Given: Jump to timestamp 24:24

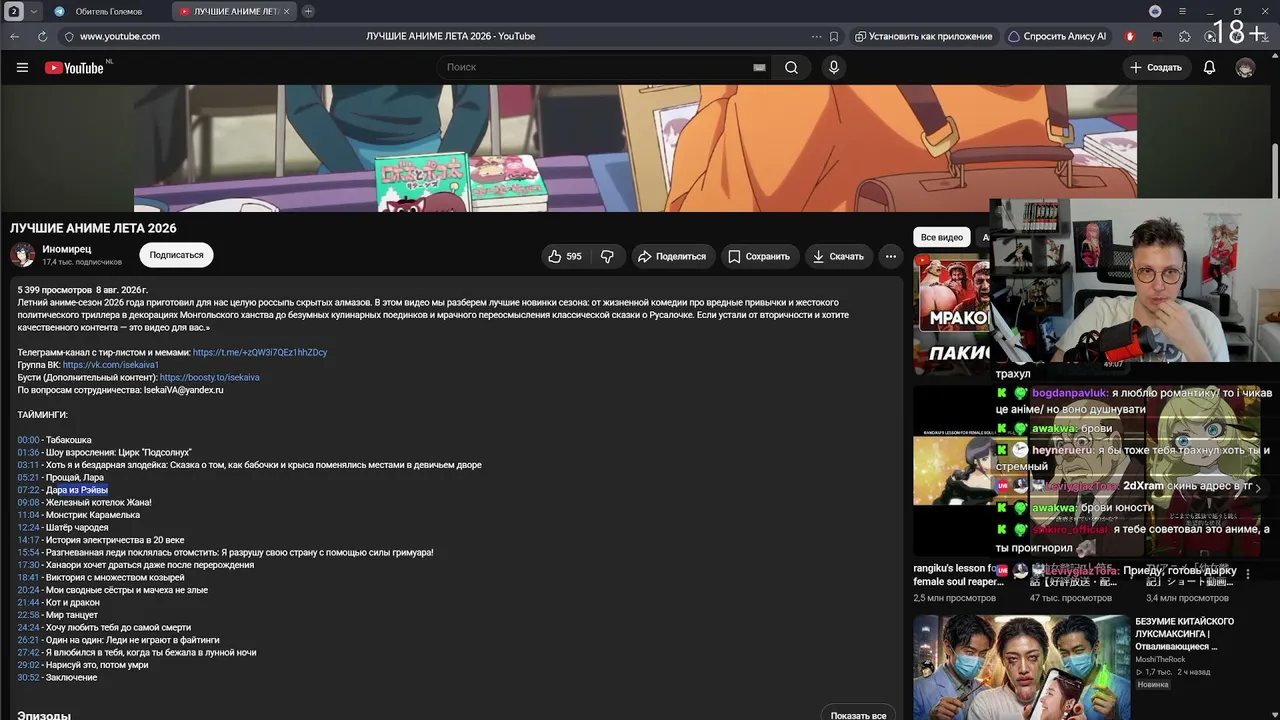Looking at the screenshot, I should pos(28,627).
